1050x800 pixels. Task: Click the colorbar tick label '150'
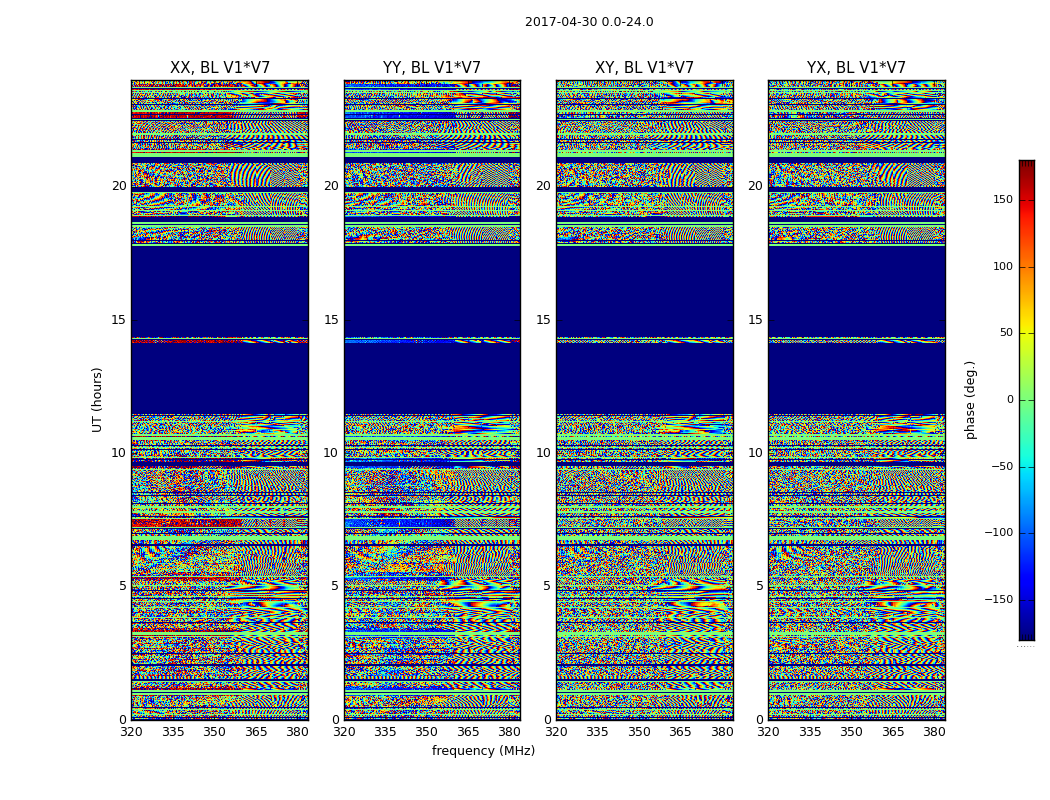[1003, 199]
